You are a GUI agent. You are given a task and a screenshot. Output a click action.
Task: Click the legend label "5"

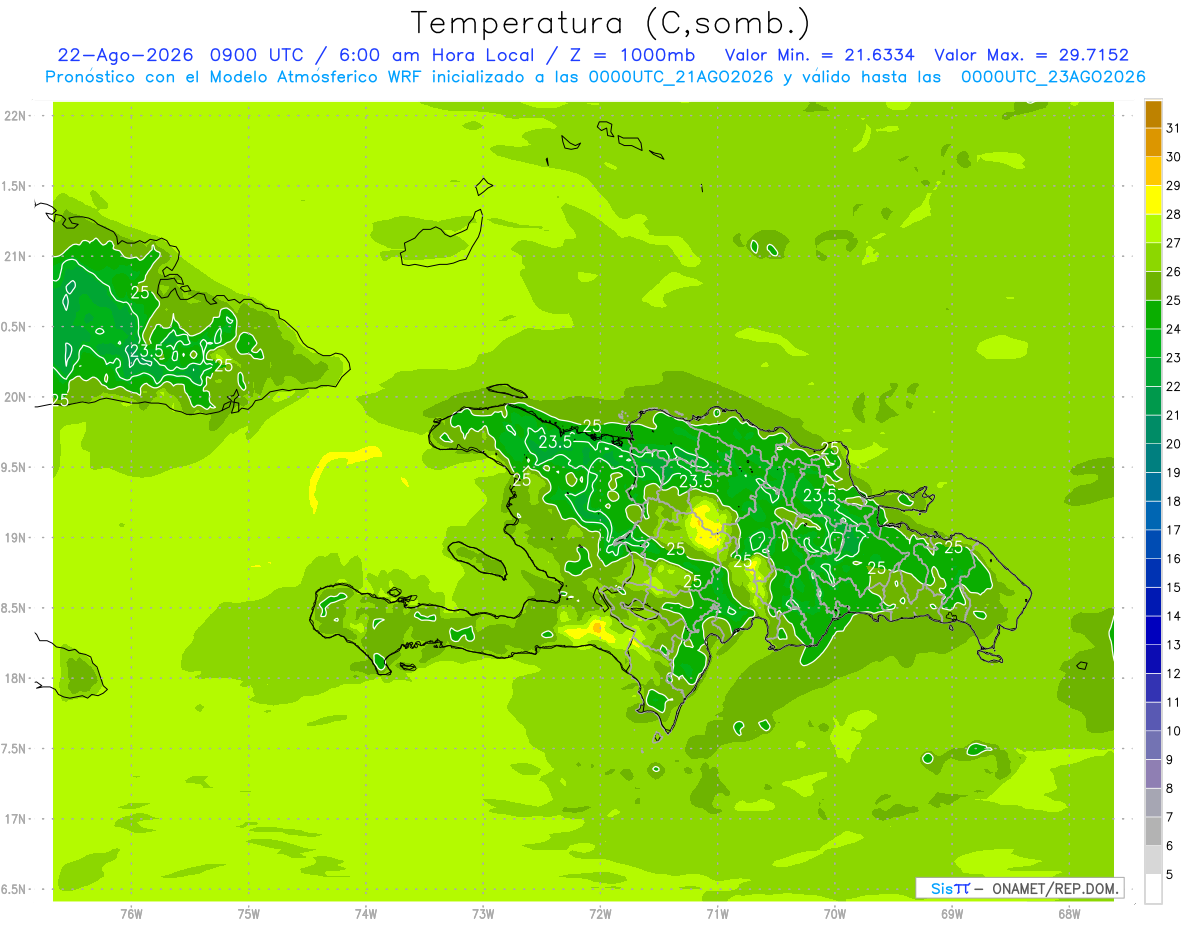pos(1170,875)
